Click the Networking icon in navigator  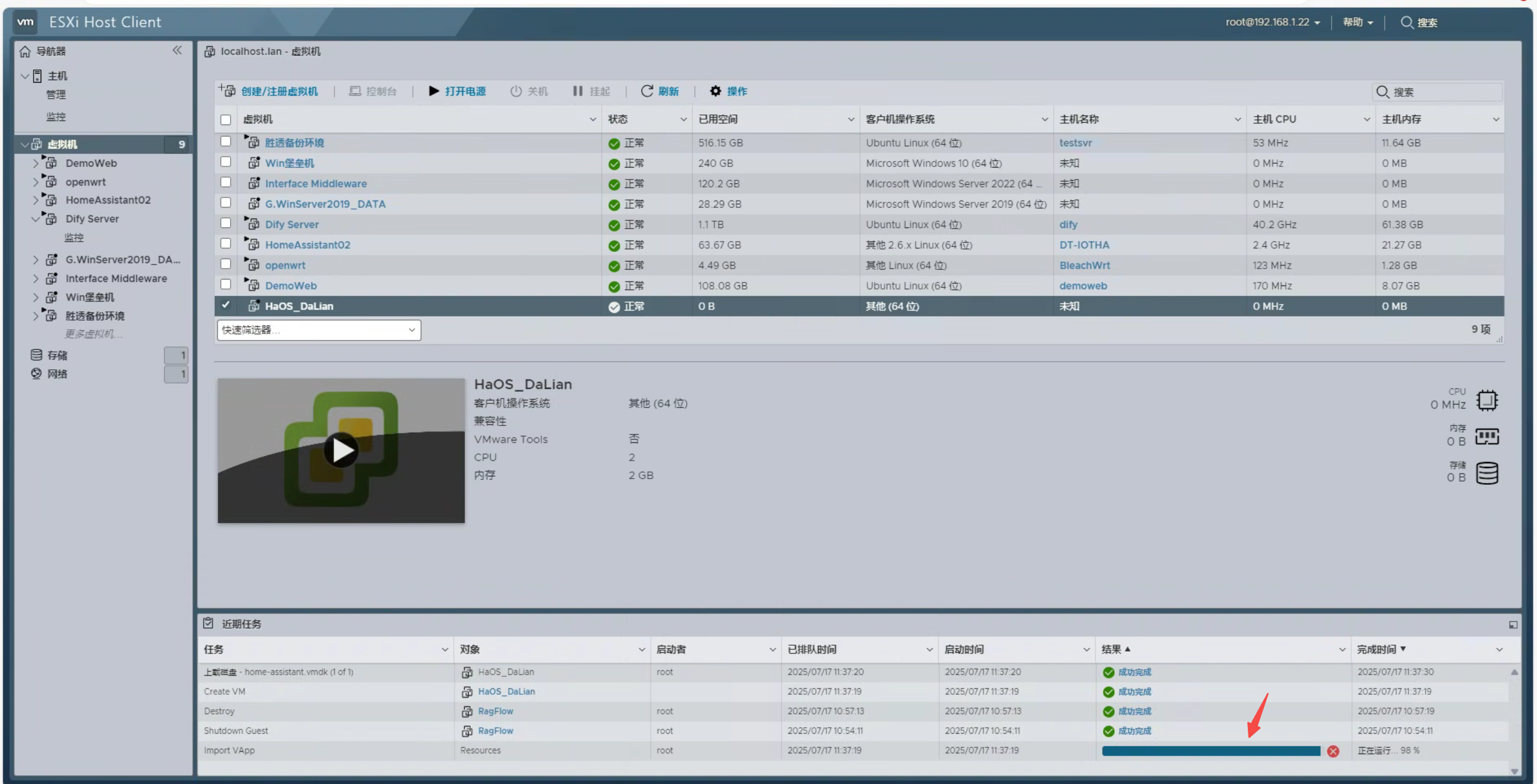coord(37,373)
